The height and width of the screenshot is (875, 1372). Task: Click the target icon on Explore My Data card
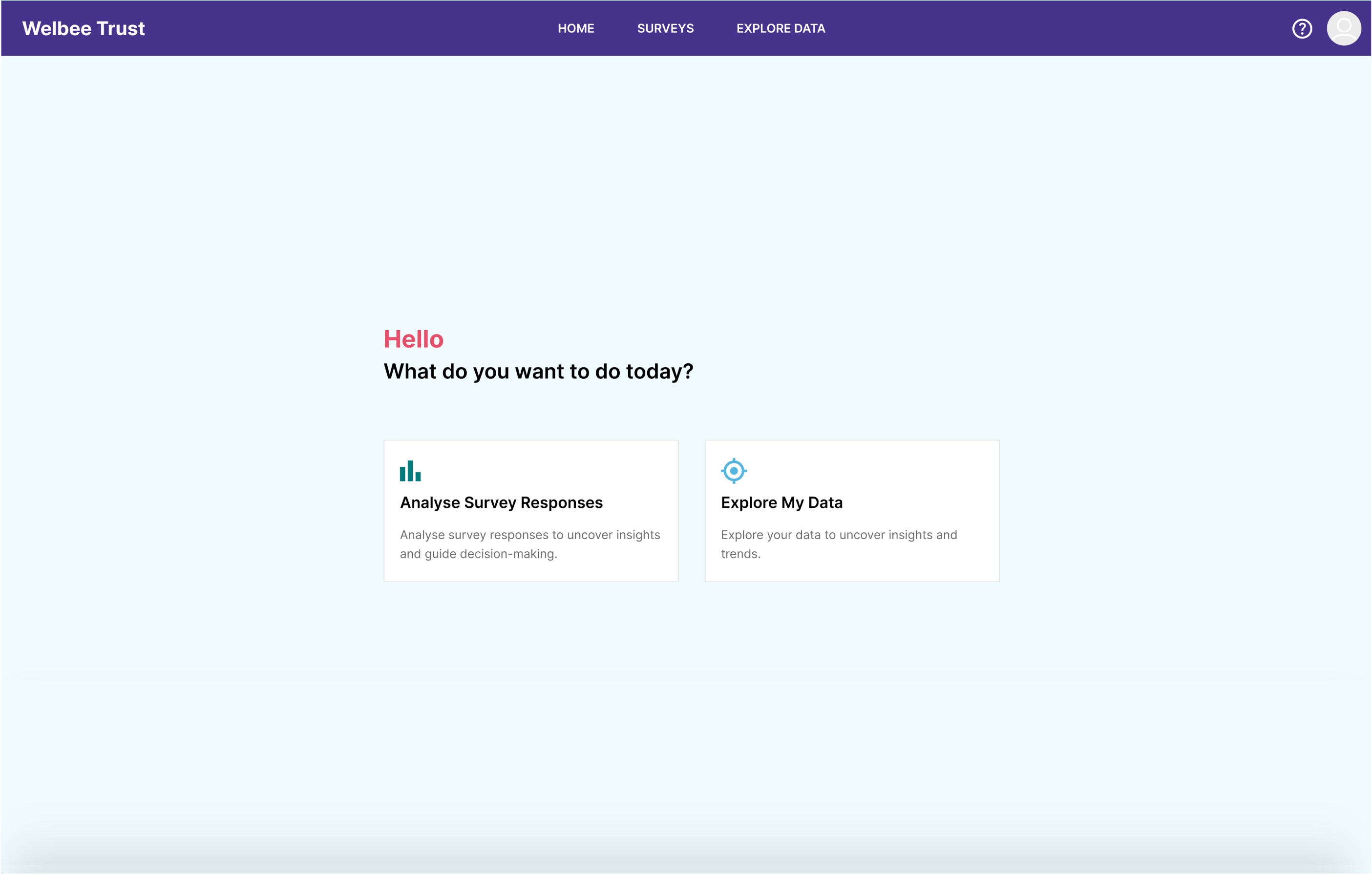(x=734, y=471)
